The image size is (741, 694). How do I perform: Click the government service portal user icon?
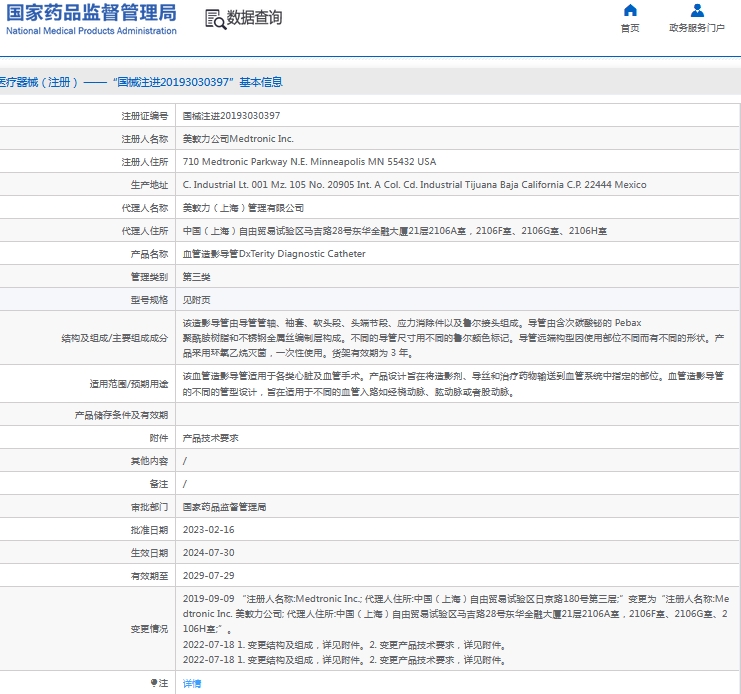pyautogui.click(x=697, y=10)
